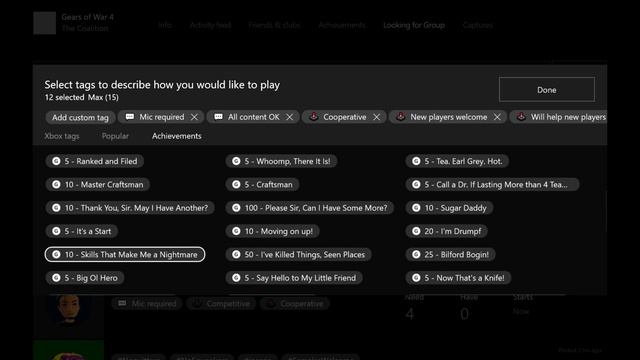Open the Looking for Group tab
Viewport: 640px width, 360px height.
pyautogui.click(x=414, y=25)
